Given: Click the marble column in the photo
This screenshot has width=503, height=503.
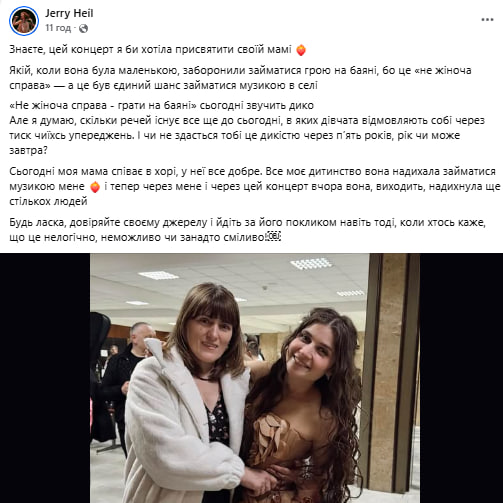Looking at the screenshot, I should click(x=390, y=373).
